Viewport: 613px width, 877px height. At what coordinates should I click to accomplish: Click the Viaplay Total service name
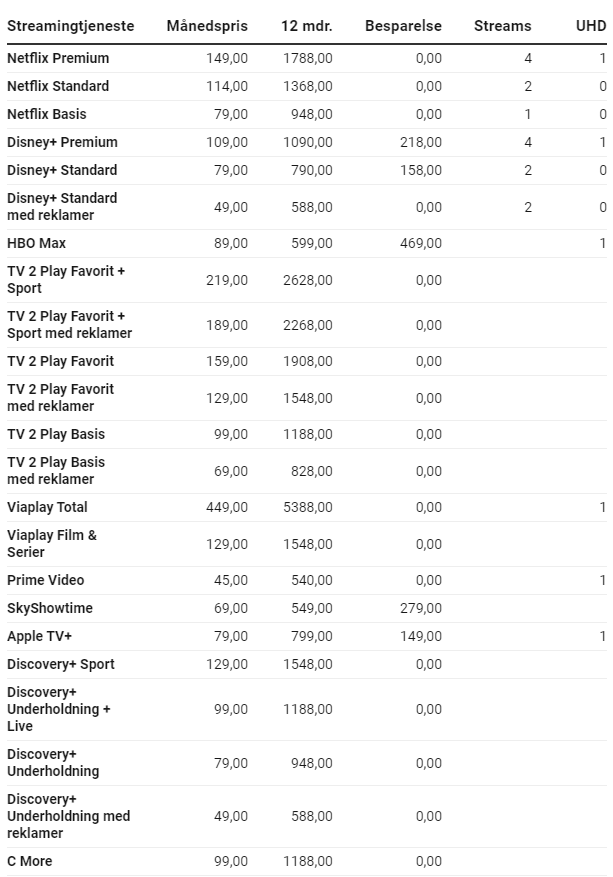pos(47,507)
